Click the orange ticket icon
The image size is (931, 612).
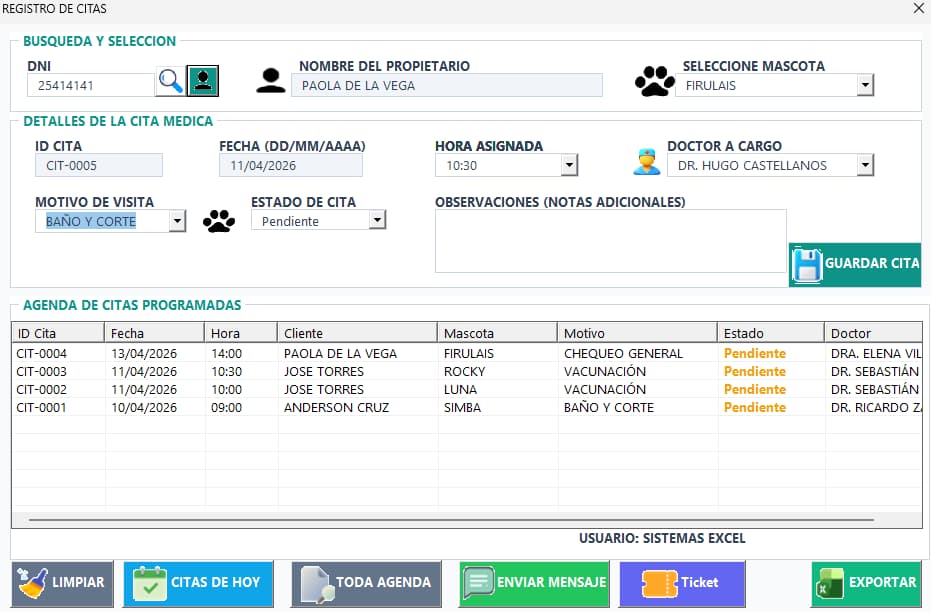[659, 584]
